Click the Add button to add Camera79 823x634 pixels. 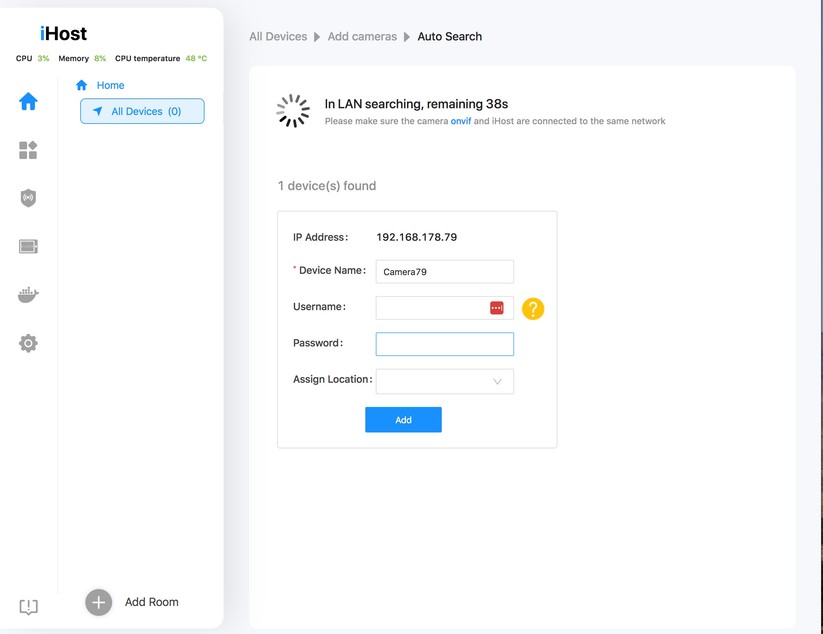pyautogui.click(x=403, y=419)
